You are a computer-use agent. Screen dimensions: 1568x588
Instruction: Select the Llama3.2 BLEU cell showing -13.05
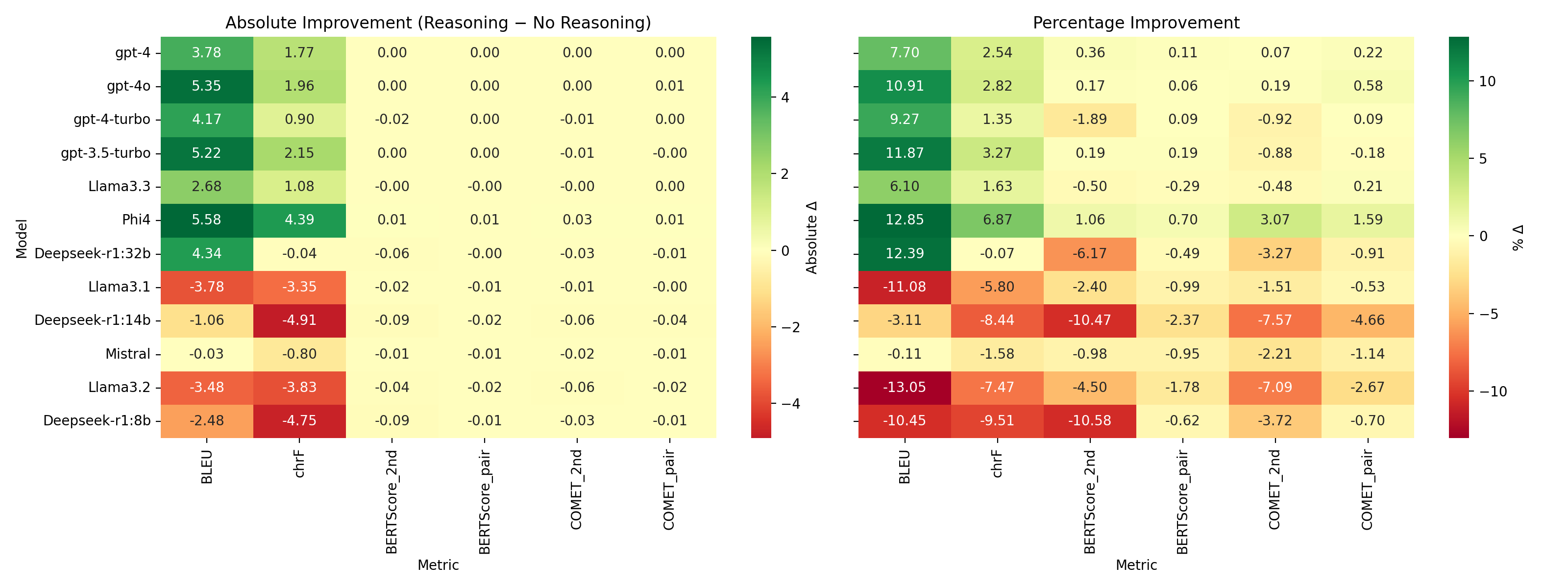coord(905,387)
